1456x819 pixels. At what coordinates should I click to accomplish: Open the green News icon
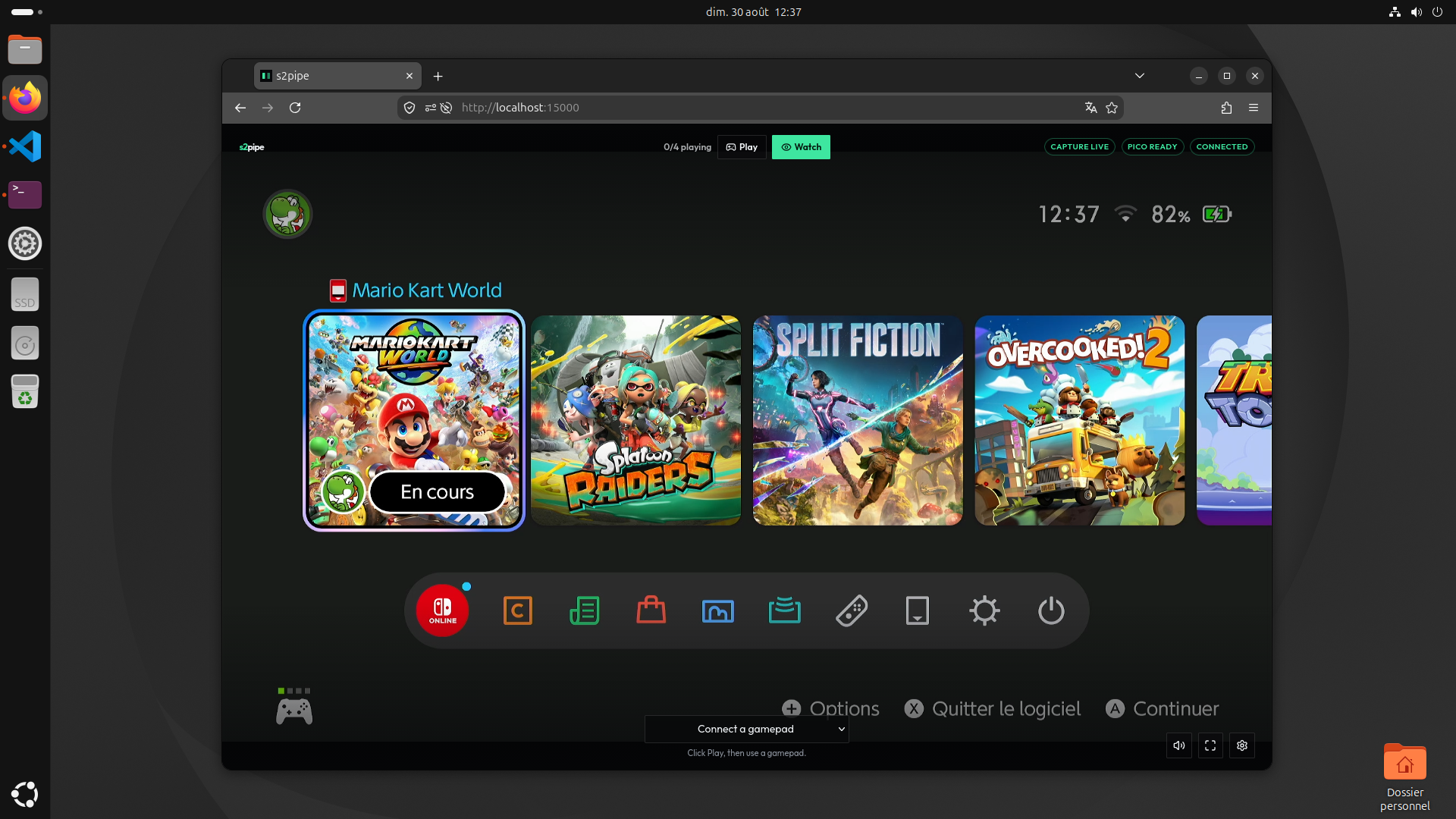[x=585, y=610]
